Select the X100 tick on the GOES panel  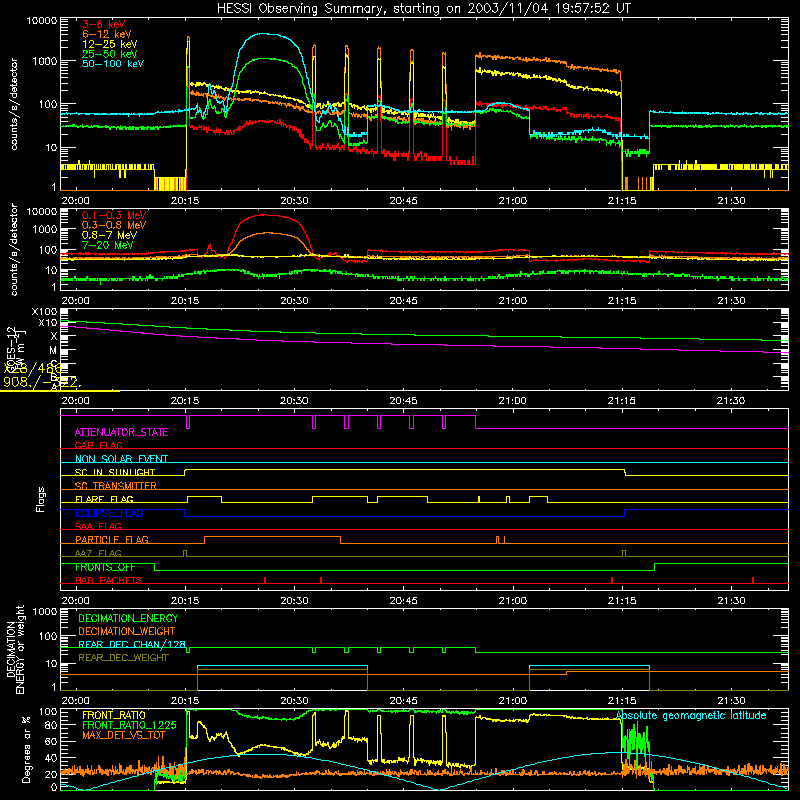coord(44,312)
